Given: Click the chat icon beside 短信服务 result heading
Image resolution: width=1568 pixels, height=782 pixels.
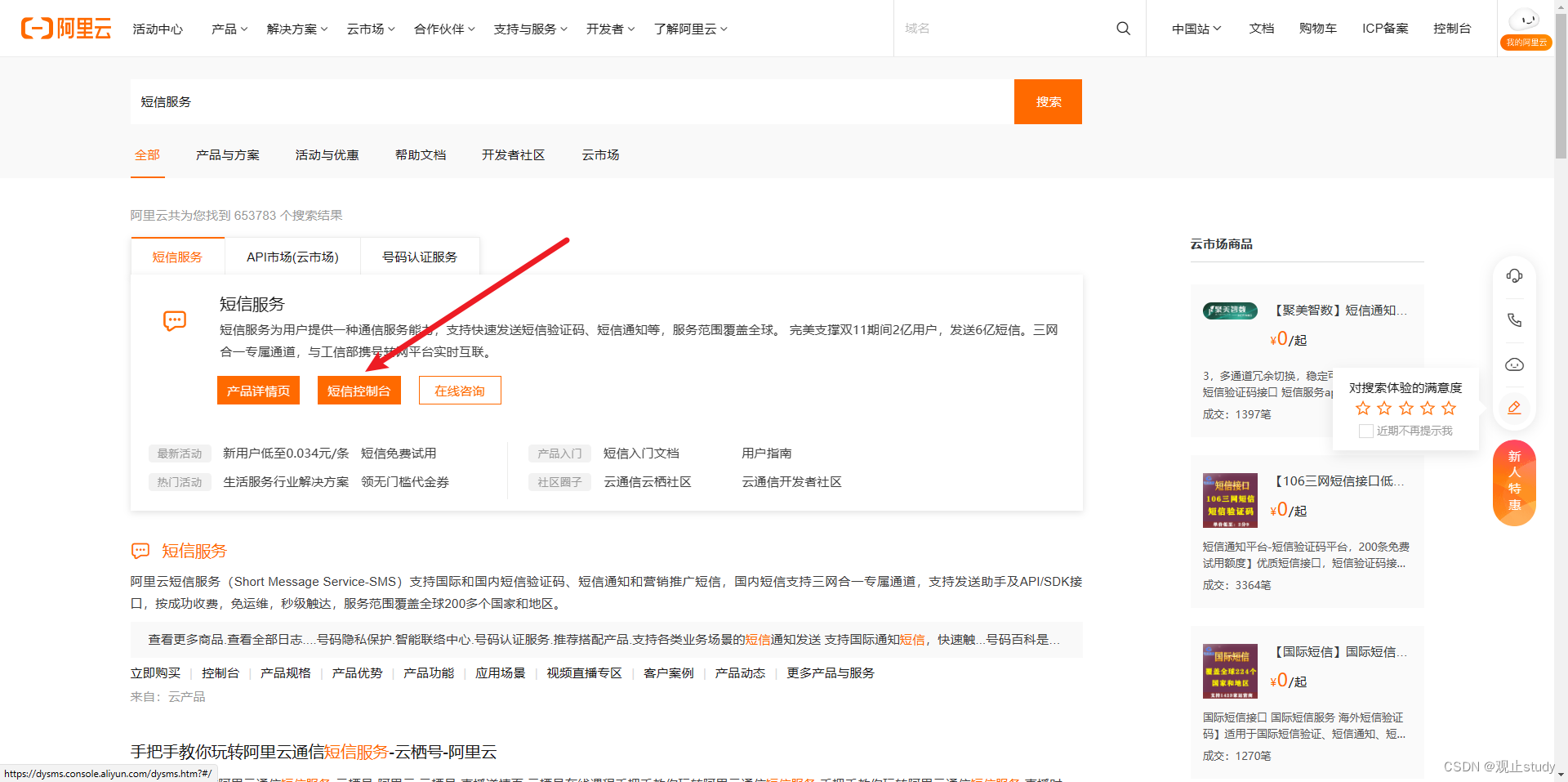Looking at the screenshot, I should tap(140, 551).
